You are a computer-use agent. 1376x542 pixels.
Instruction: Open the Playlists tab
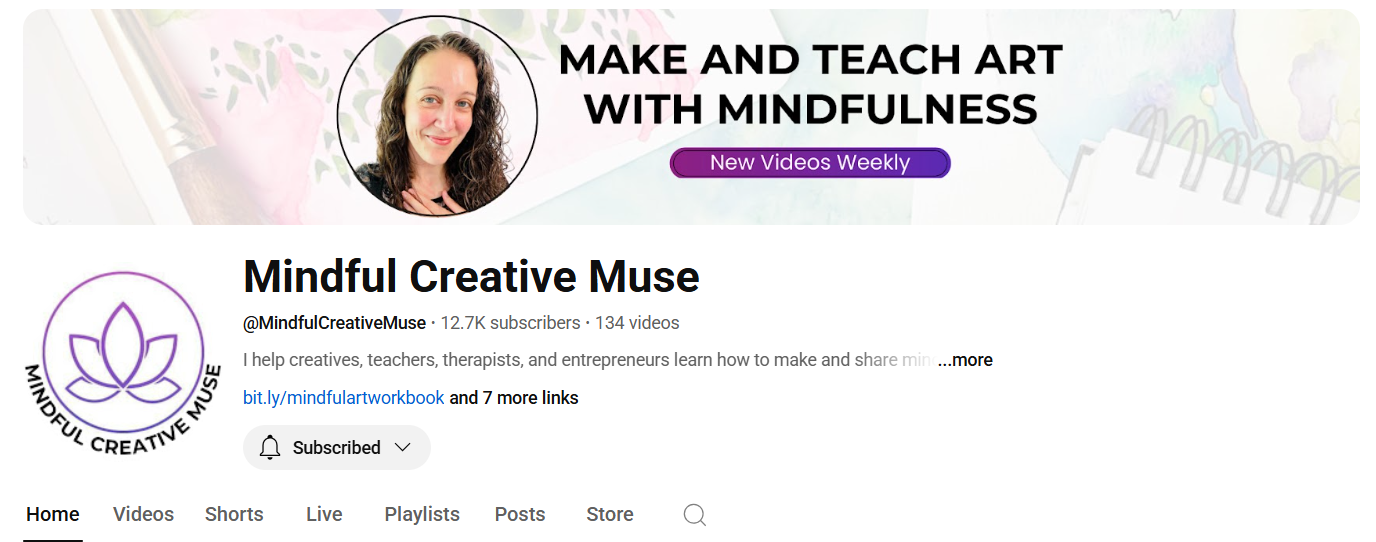tap(422, 514)
